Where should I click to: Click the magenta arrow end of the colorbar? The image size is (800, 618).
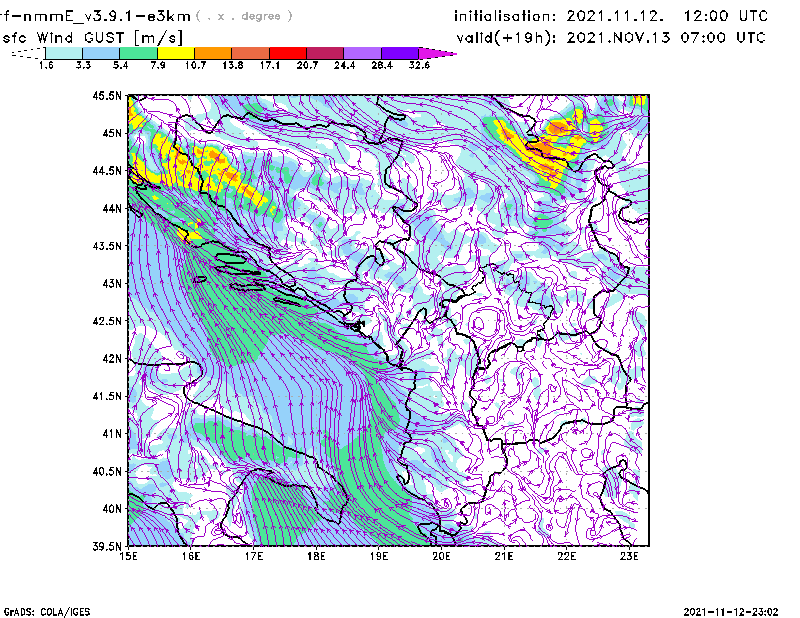[437, 53]
